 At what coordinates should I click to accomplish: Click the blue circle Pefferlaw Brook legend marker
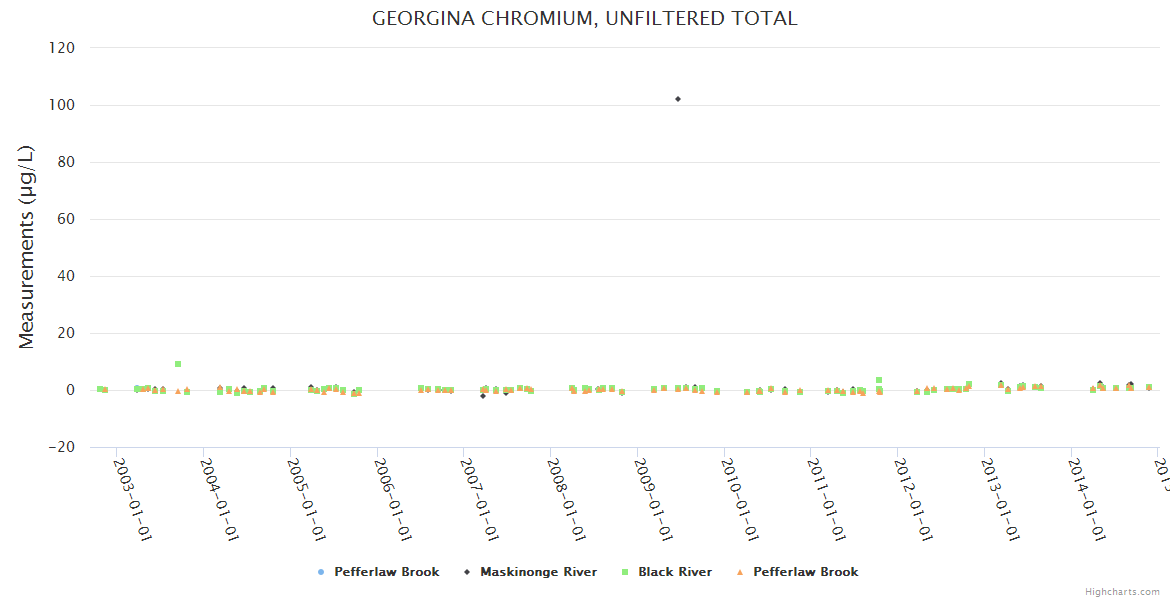tap(320, 572)
